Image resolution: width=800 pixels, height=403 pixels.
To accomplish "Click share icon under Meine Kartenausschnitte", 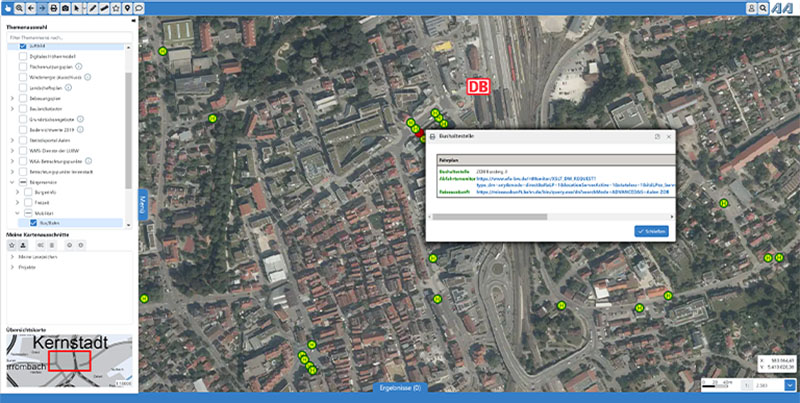I will pyautogui.click(x=41, y=245).
